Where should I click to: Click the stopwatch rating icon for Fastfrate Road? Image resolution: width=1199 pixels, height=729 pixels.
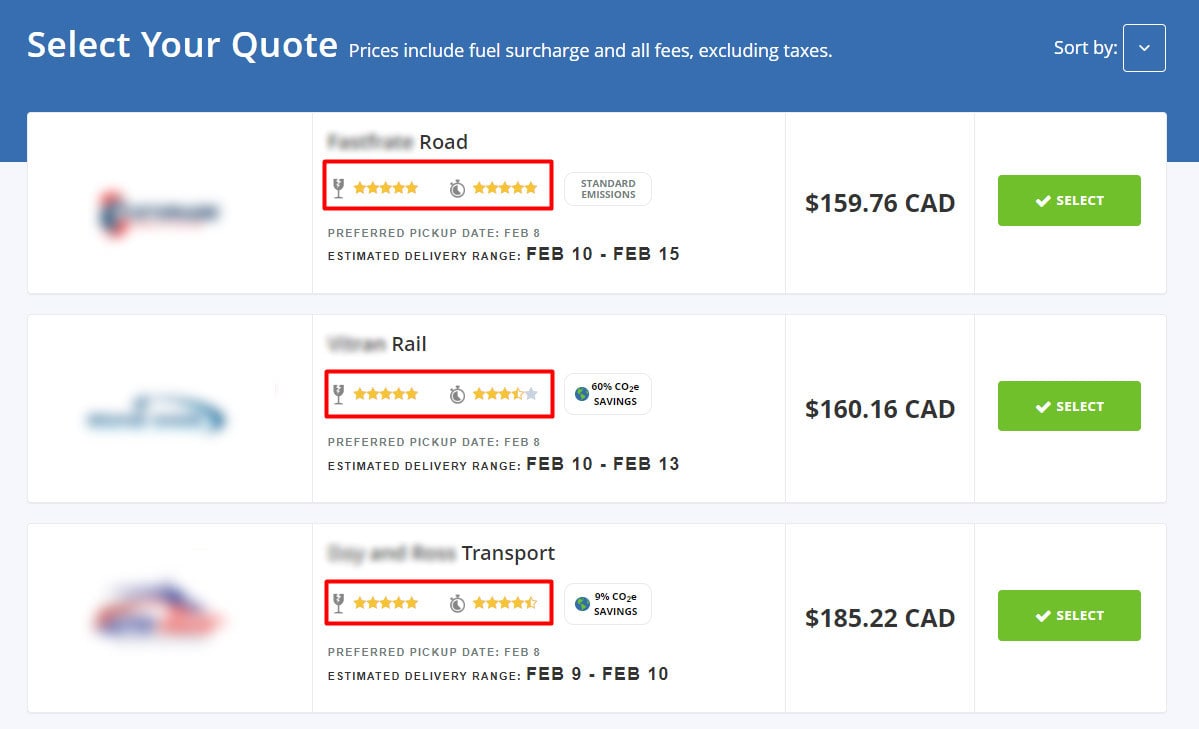pos(458,187)
